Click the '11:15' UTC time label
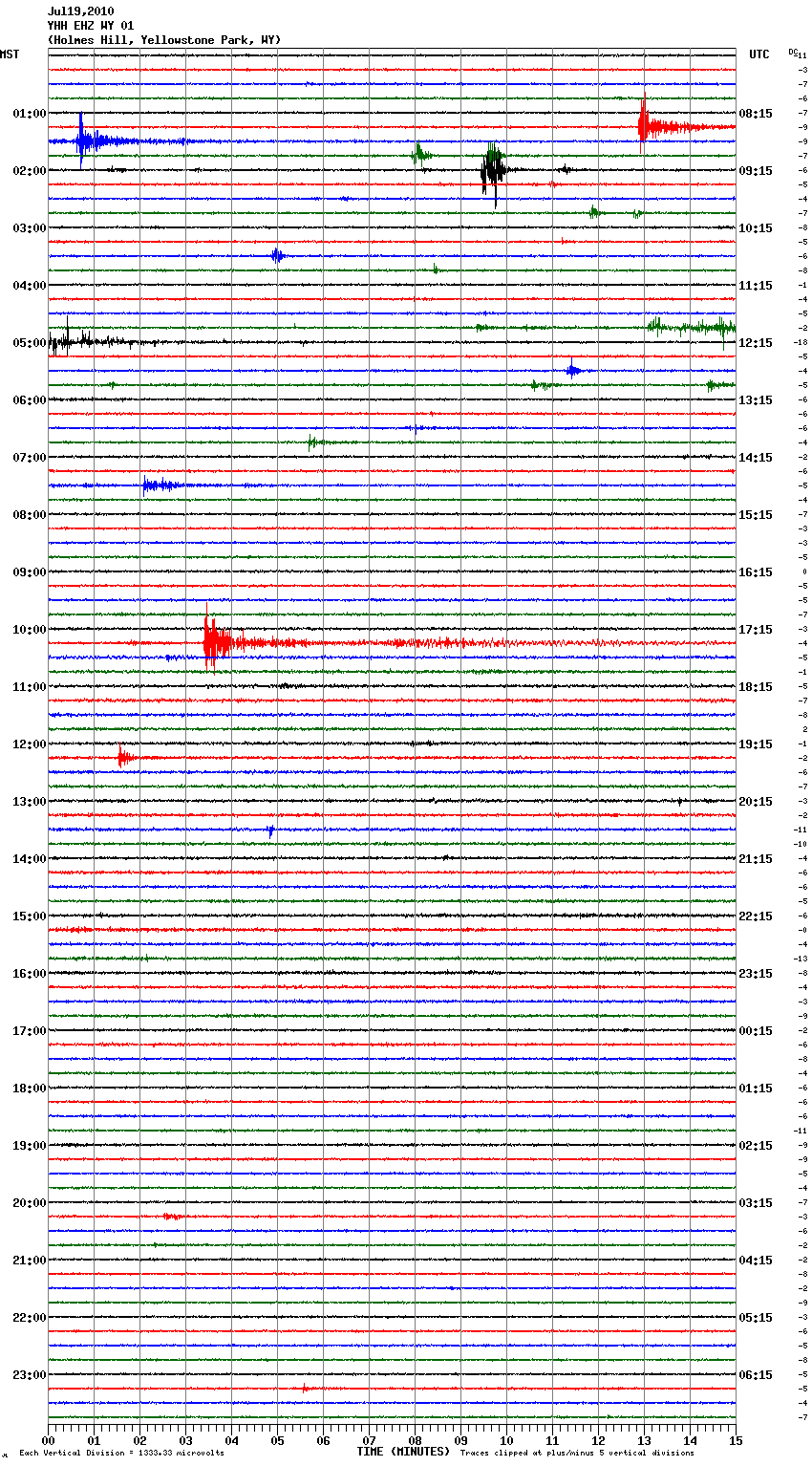 [756, 286]
